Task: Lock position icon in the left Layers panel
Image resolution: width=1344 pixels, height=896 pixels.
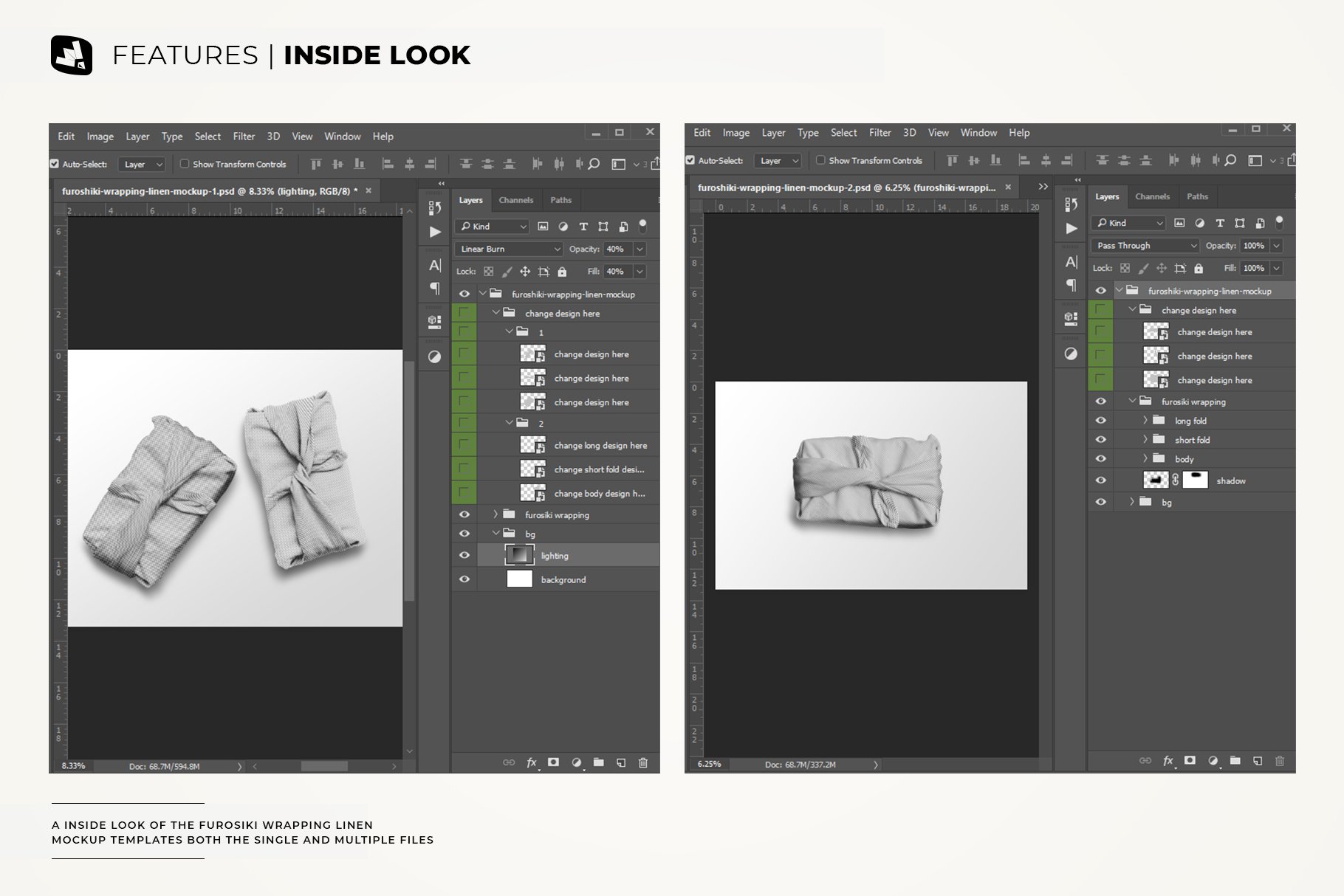Action: [525, 272]
